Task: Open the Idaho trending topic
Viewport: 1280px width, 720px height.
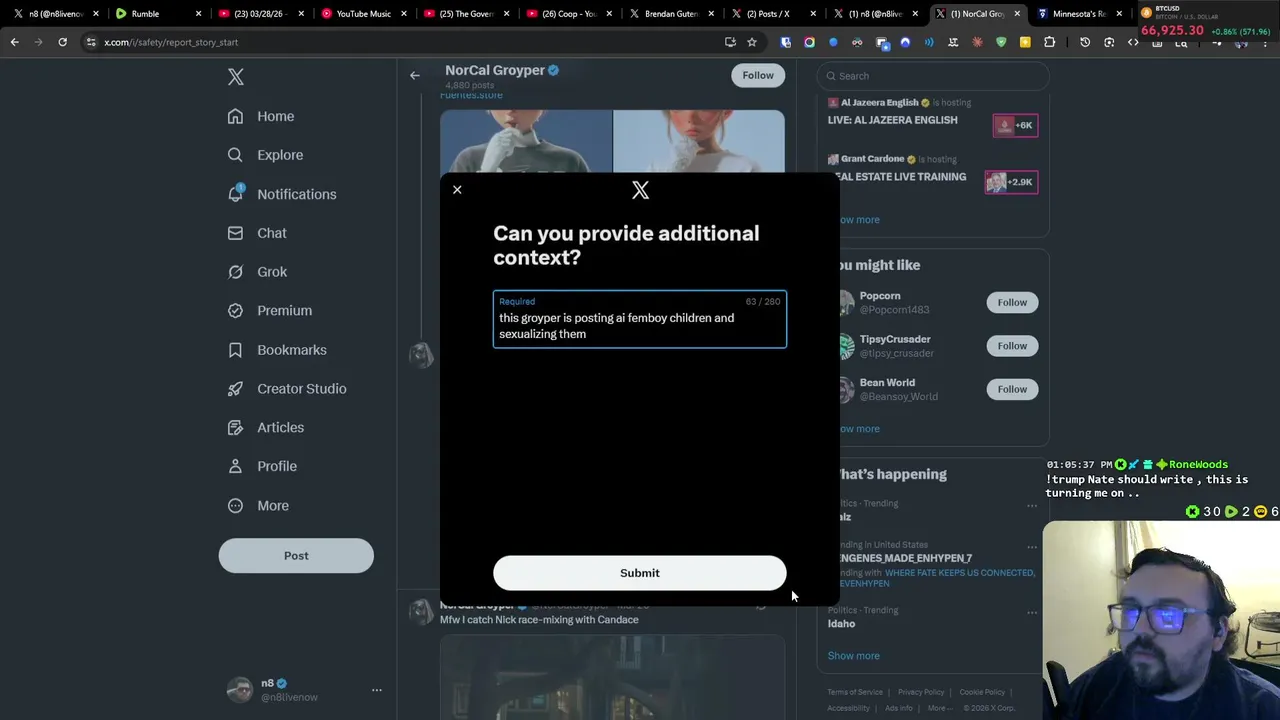Action: 841,623
